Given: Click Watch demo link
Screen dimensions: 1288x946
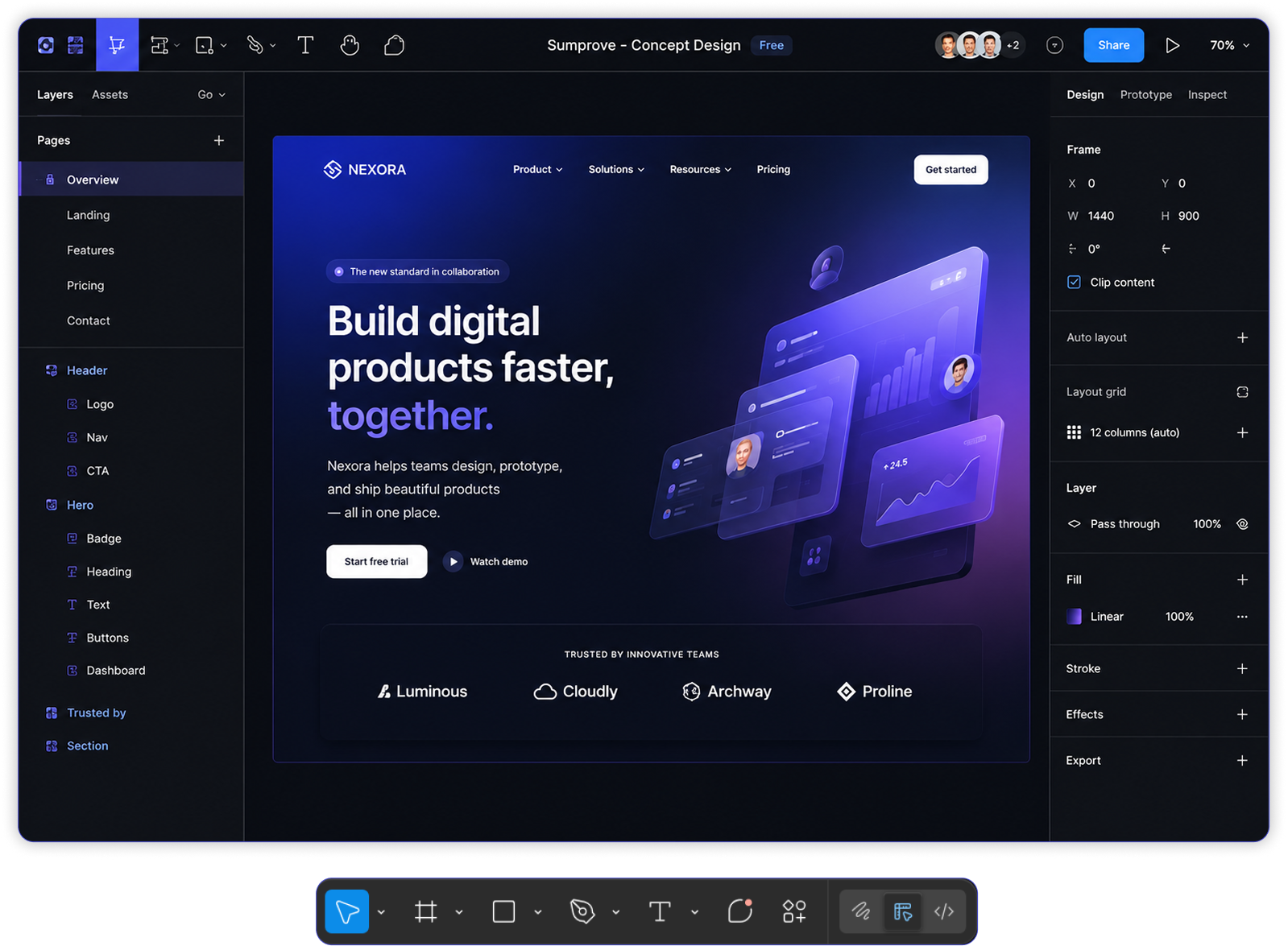Looking at the screenshot, I should pyautogui.click(x=486, y=561).
